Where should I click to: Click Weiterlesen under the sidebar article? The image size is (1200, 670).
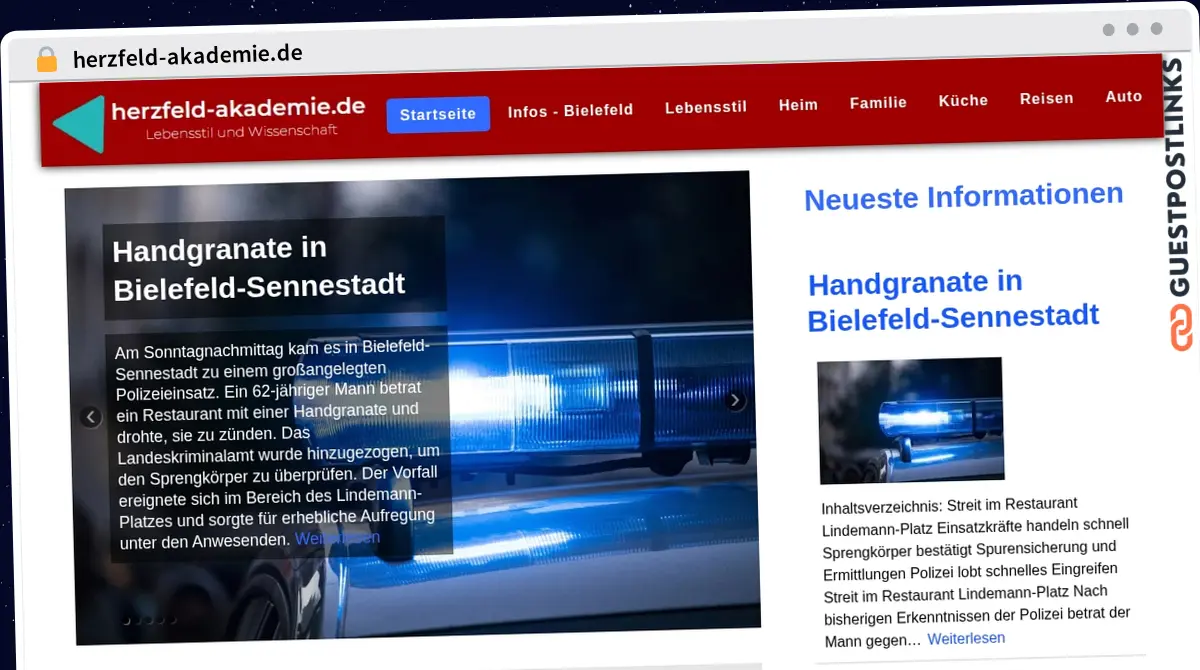click(966, 638)
